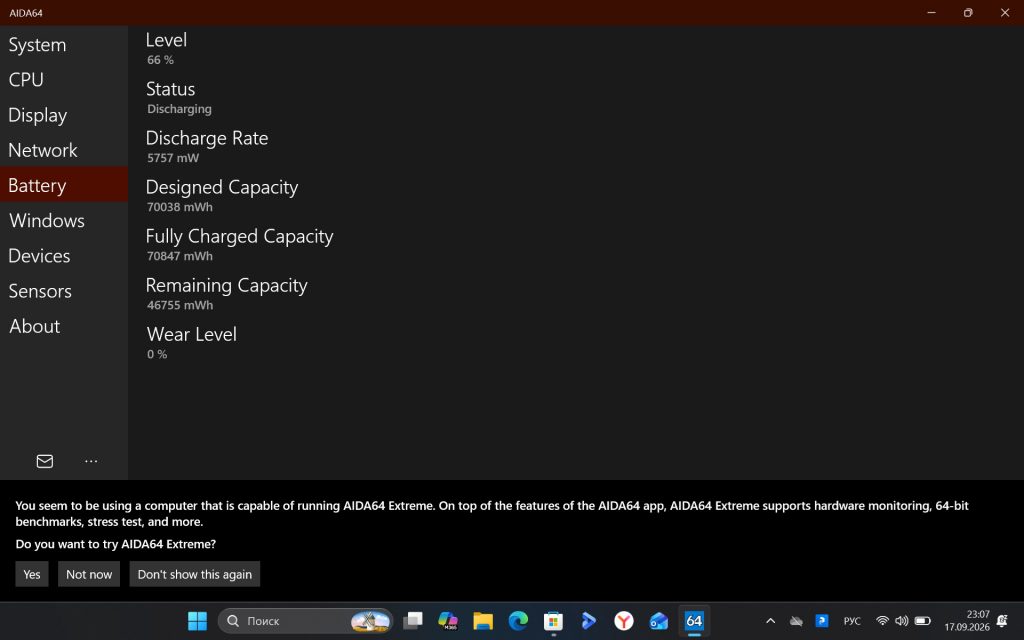This screenshot has width=1024, height=640.
Task: Open the clock and date 23:07
Action: [x=967, y=620]
